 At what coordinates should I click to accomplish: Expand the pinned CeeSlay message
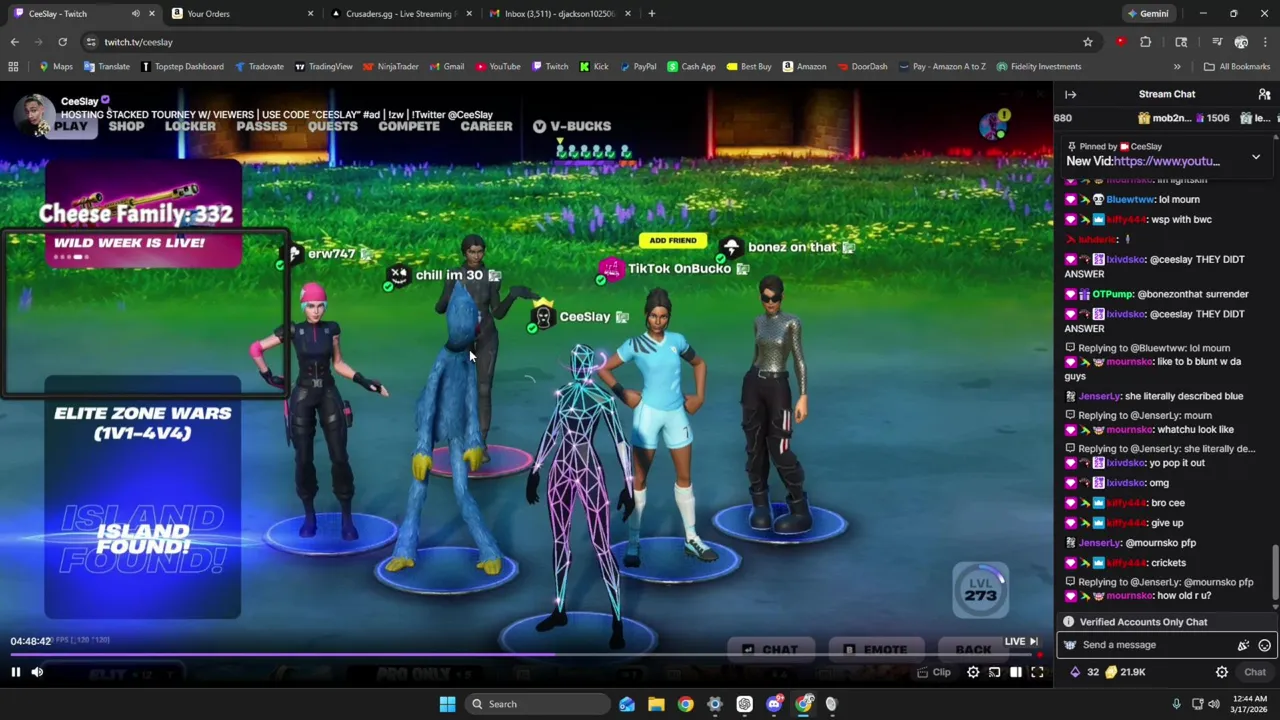tap(1256, 158)
